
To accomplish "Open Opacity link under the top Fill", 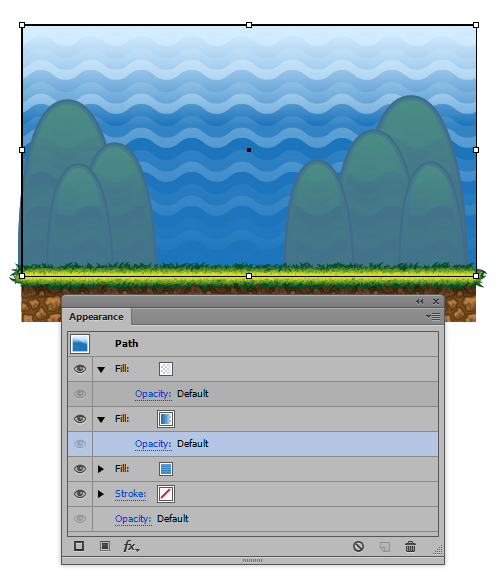I will (153, 394).
